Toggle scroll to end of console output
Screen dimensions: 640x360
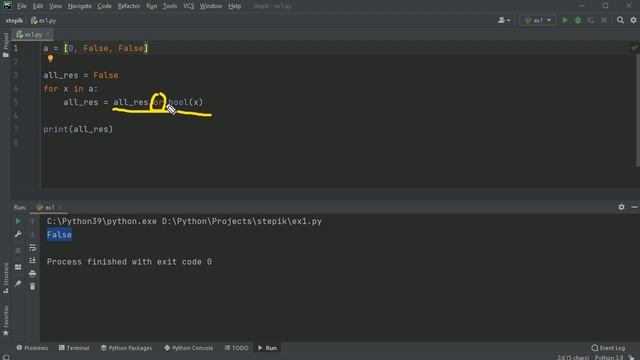(x=32, y=260)
